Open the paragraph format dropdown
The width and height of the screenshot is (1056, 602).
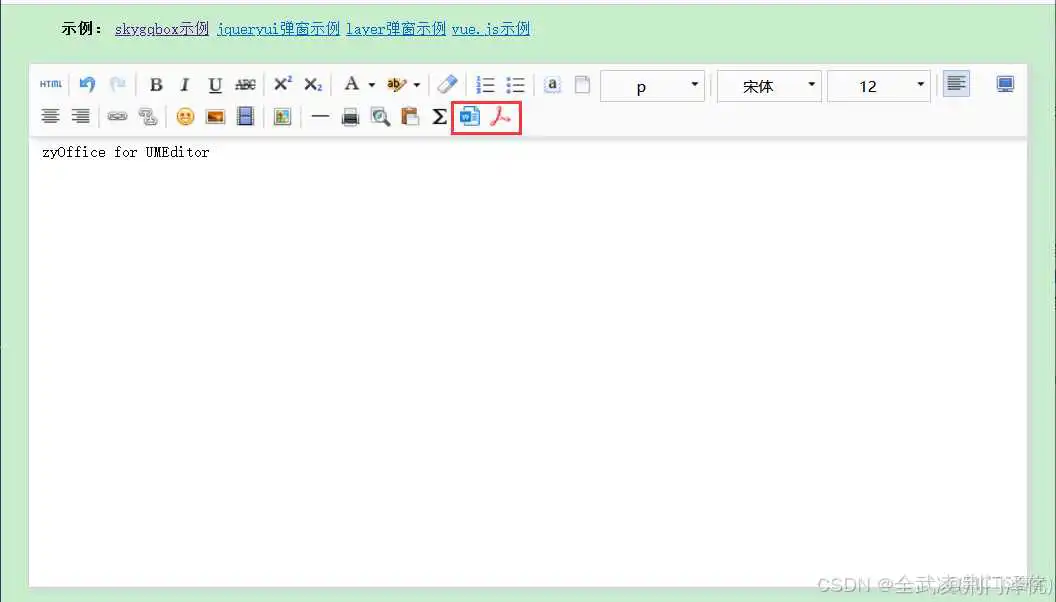point(652,86)
